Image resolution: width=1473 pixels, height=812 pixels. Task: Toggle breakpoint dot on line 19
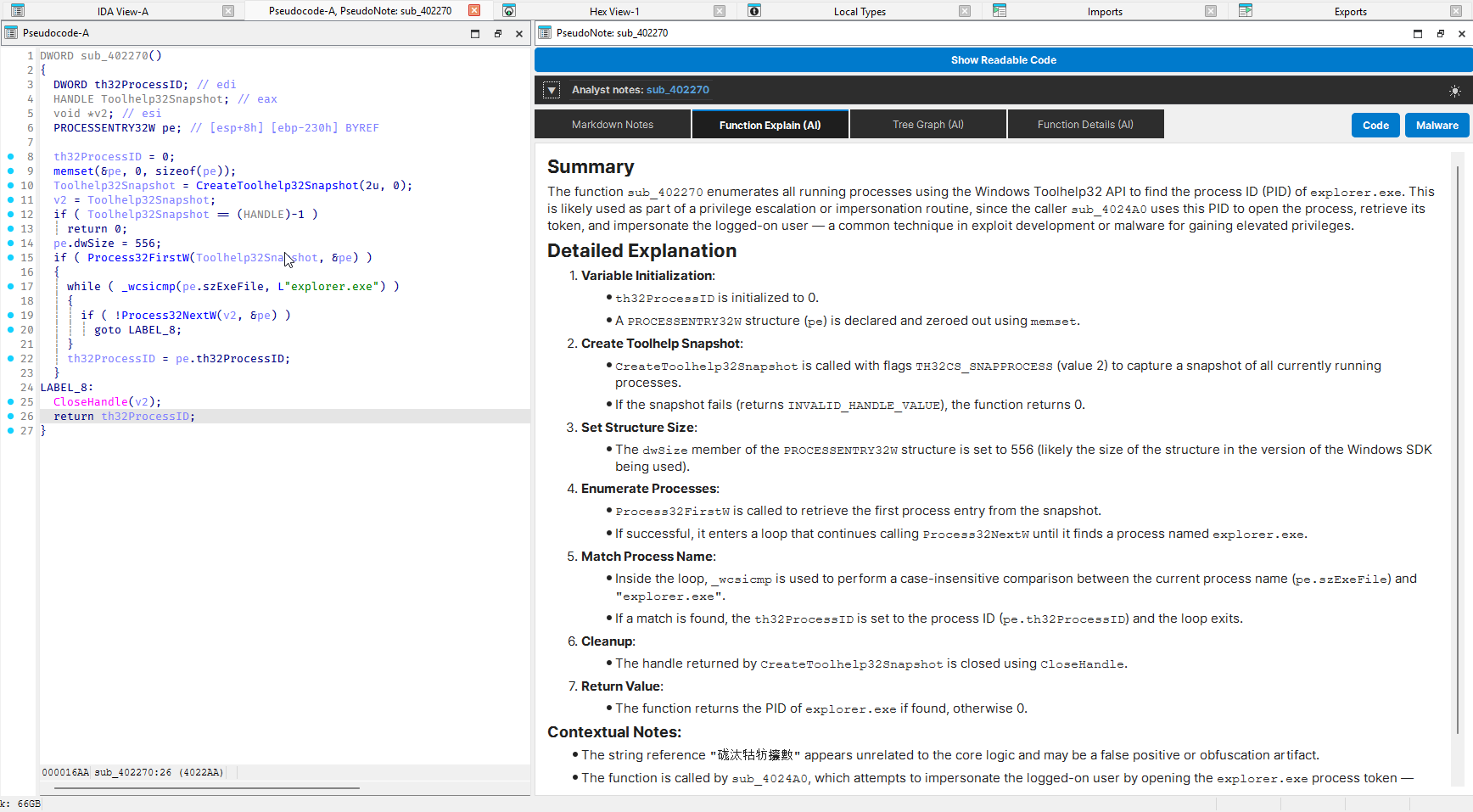click(10, 316)
